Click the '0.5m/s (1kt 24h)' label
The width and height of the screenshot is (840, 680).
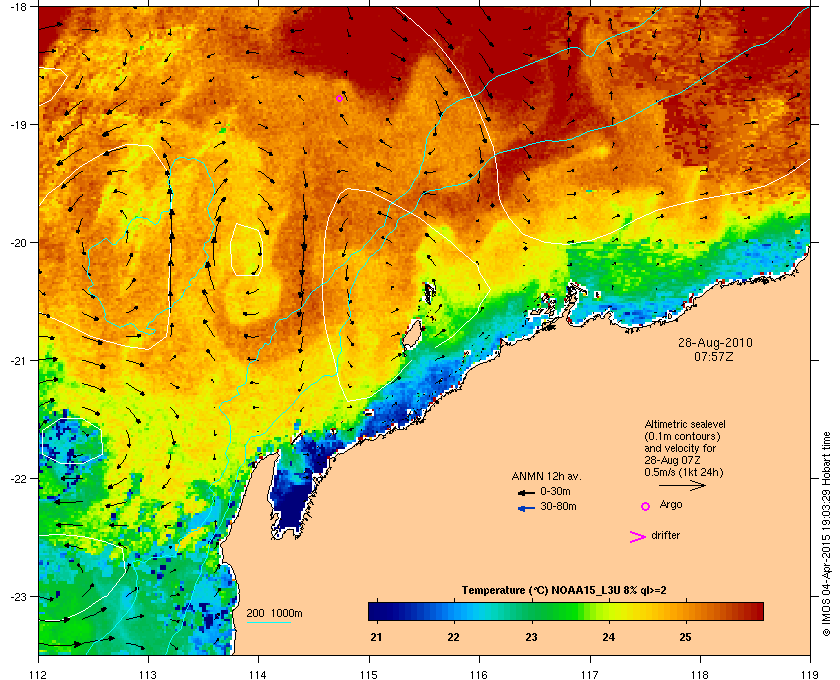coord(684,472)
